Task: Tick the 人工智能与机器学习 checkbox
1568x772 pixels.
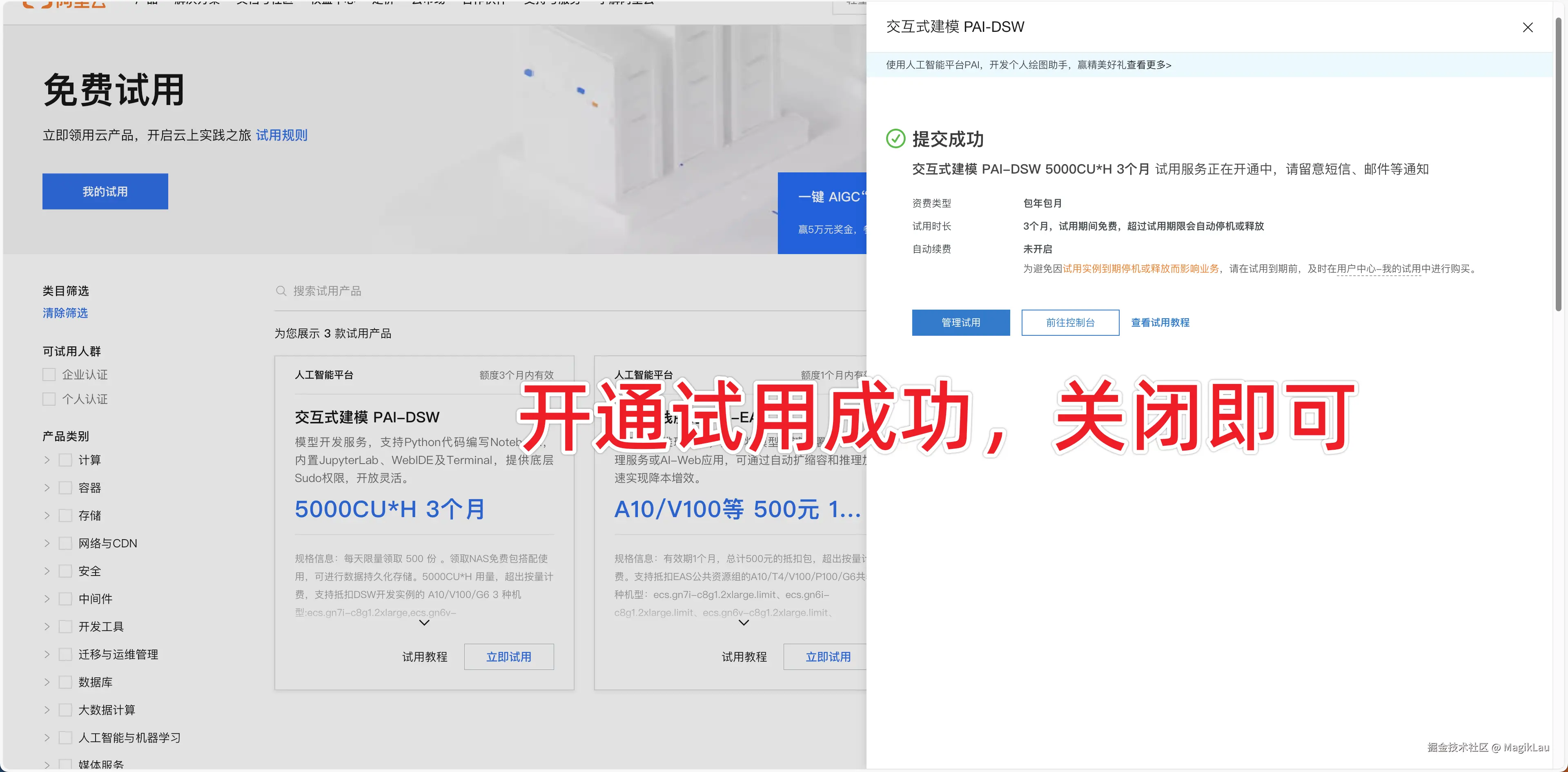Action: pos(65,737)
